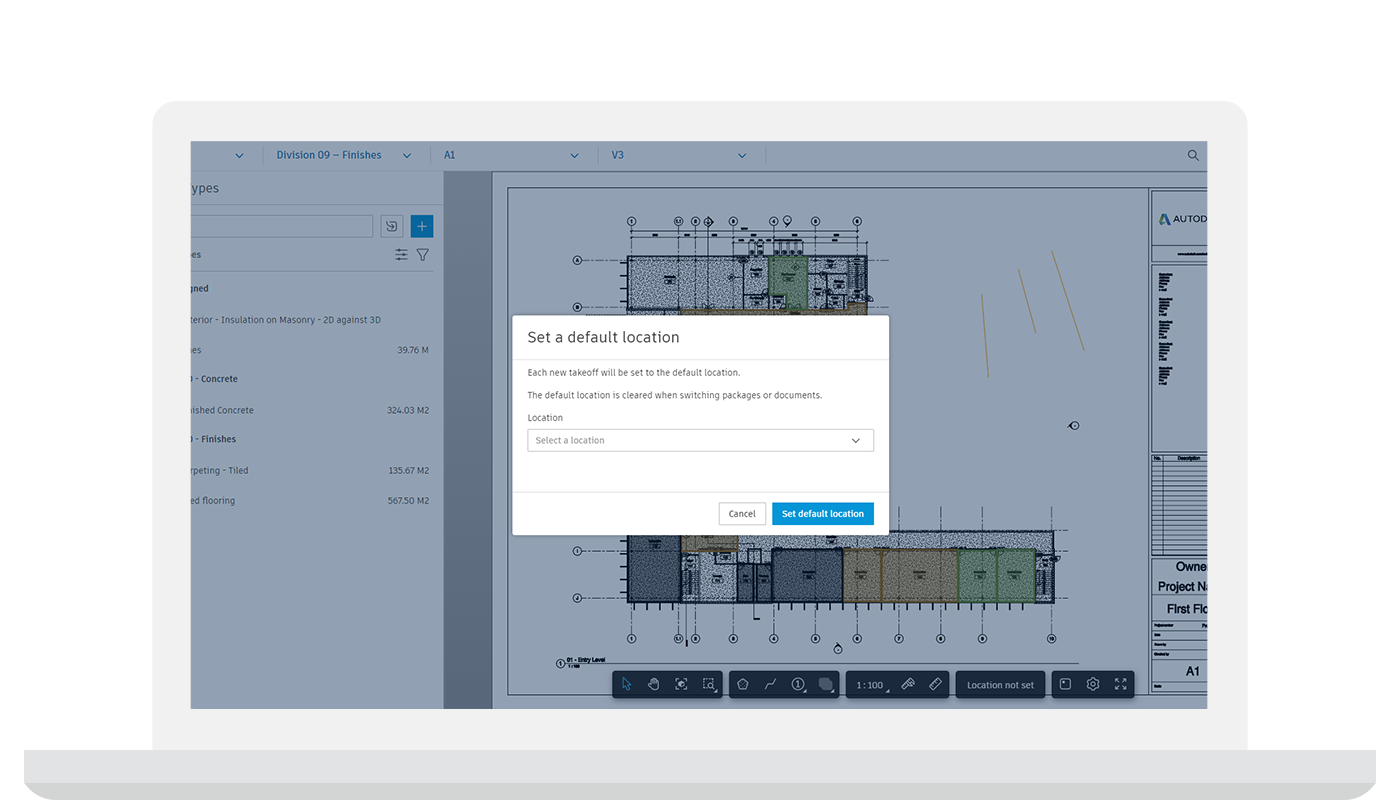Select the ruler measure tool

[x=936, y=684]
